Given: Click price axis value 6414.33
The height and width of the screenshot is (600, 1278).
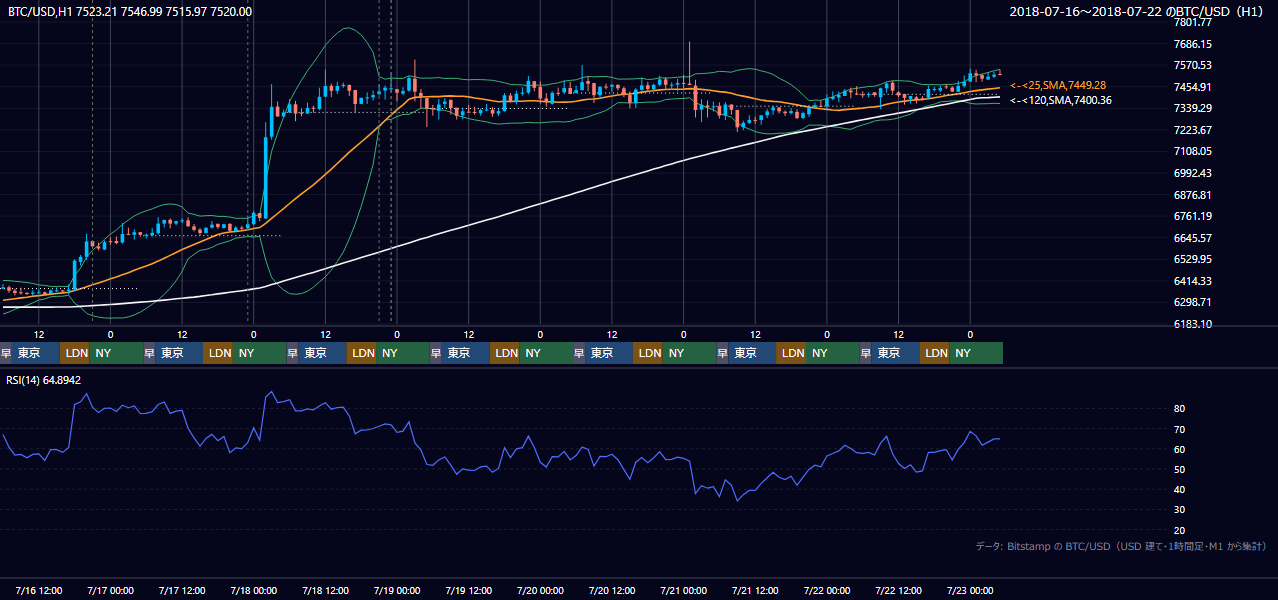Looking at the screenshot, I should point(1193,281).
